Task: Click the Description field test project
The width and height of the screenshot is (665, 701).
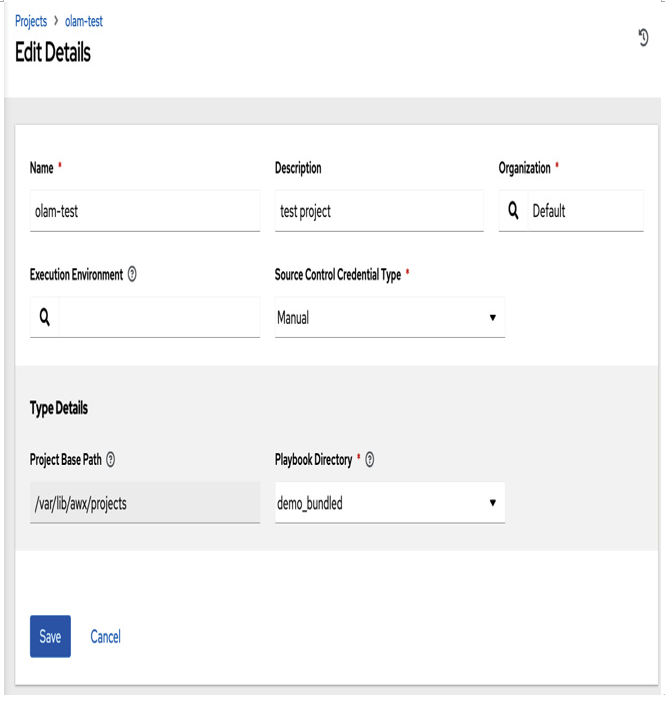Action: coord(379,211)
